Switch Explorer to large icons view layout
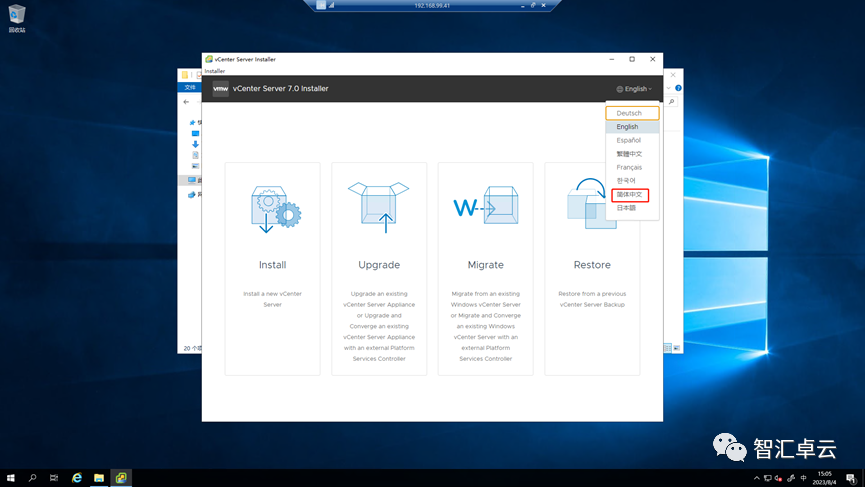The width and height of the screenshot is (865, 487). (676, 348)
